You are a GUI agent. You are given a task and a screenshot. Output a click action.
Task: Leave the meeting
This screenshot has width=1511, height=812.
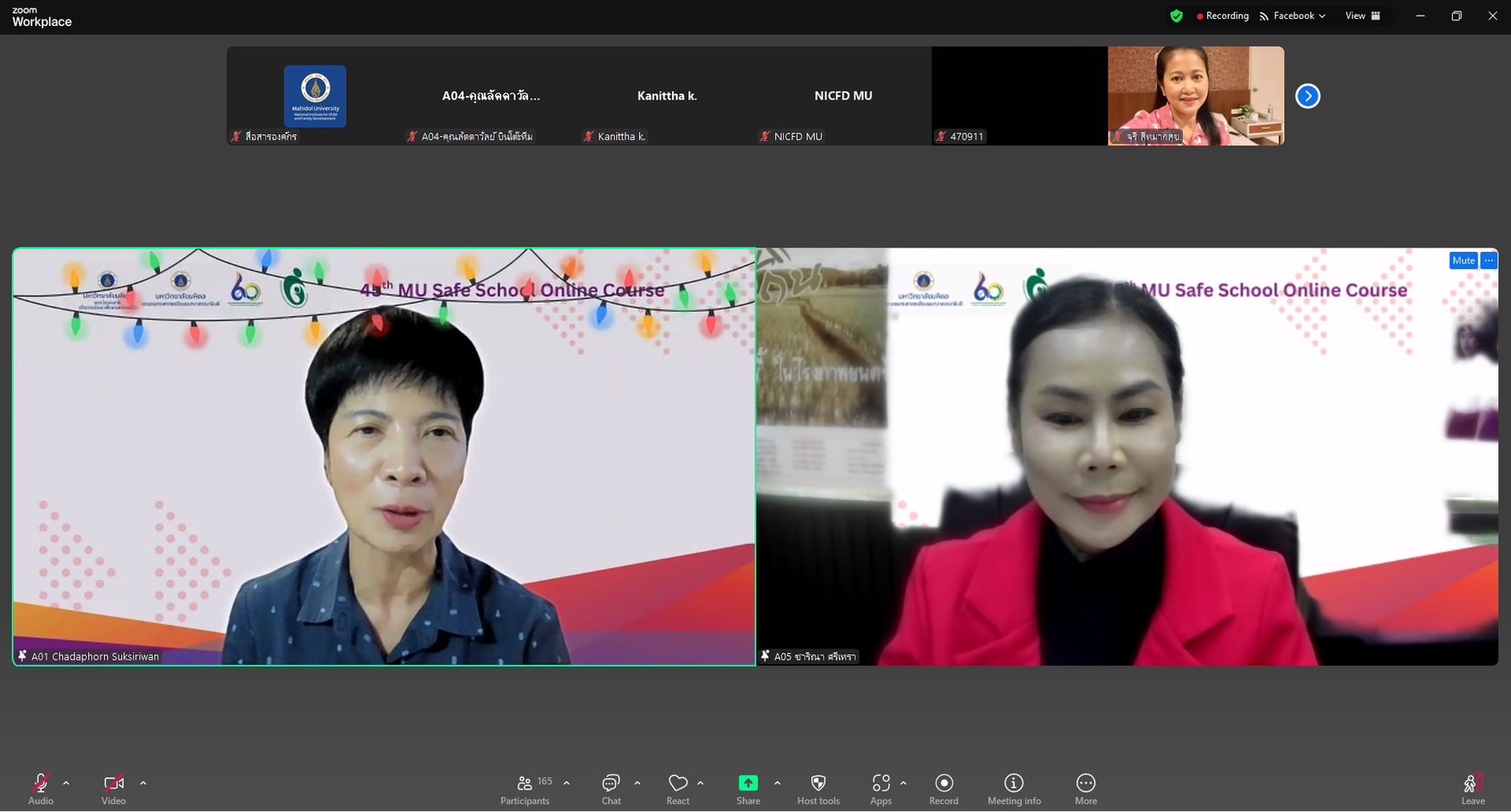tap(1472, 786)
